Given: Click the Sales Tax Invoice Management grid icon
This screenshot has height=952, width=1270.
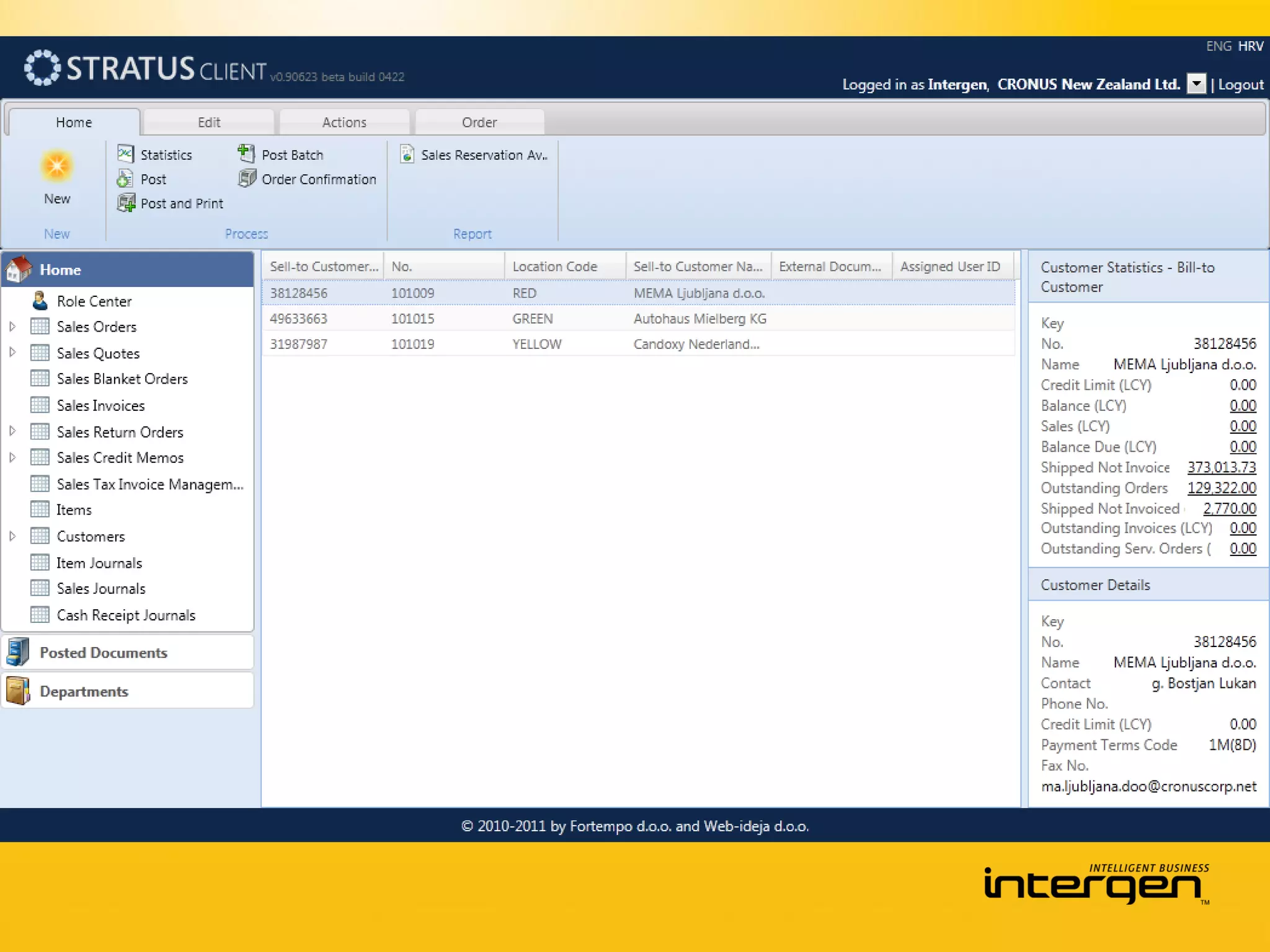Looking at the screenshot, I should tap(40, 483).
